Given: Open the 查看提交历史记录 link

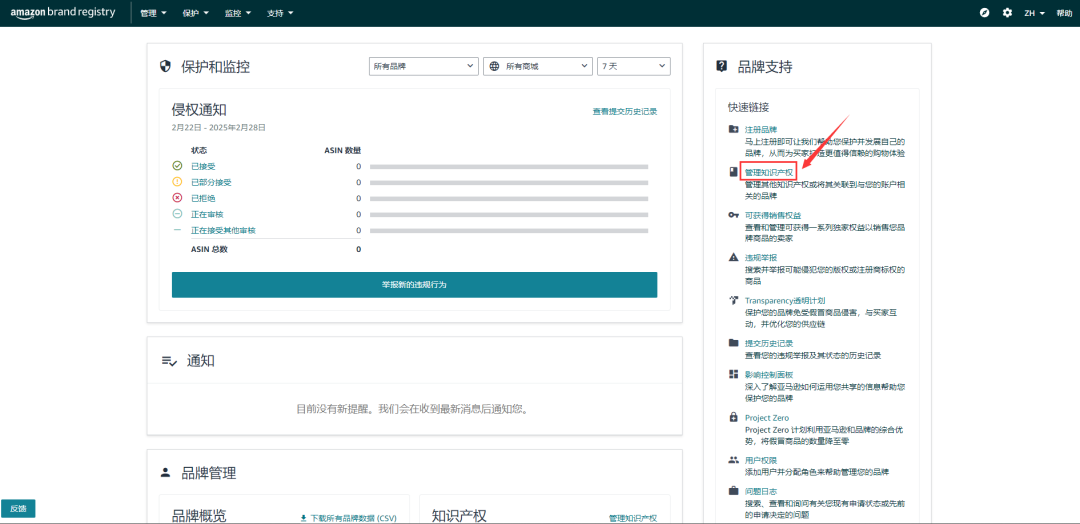Looking at the screenshot, I should click(x=624, y=111).
